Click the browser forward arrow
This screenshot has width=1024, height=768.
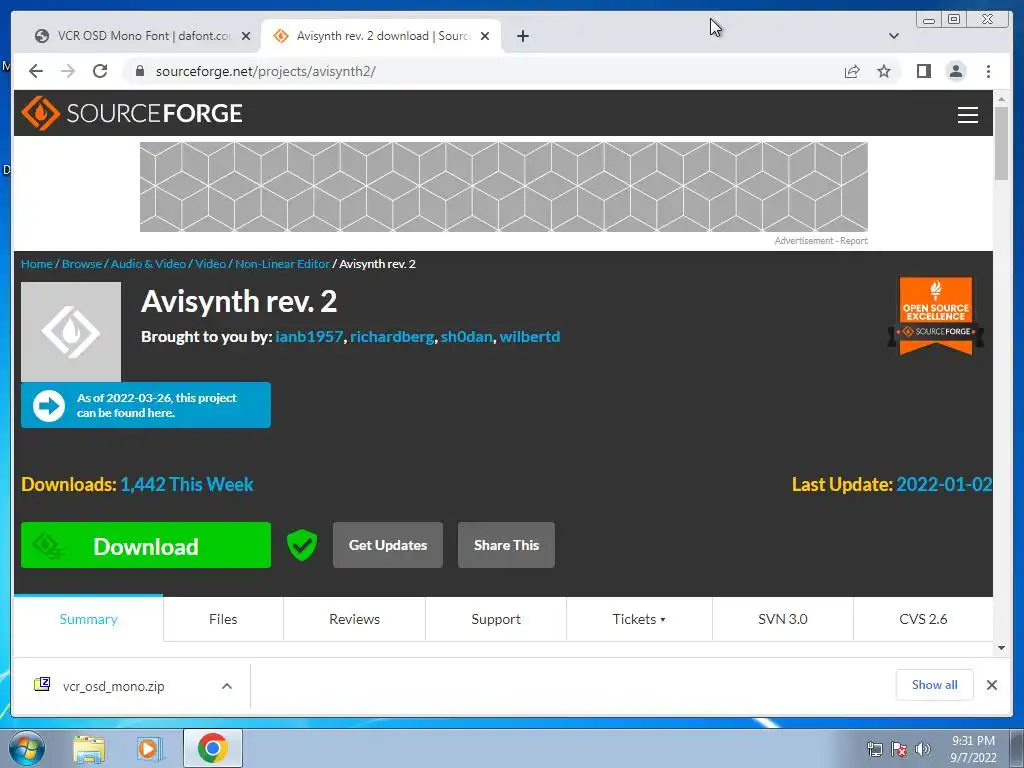tap(68, 71)
